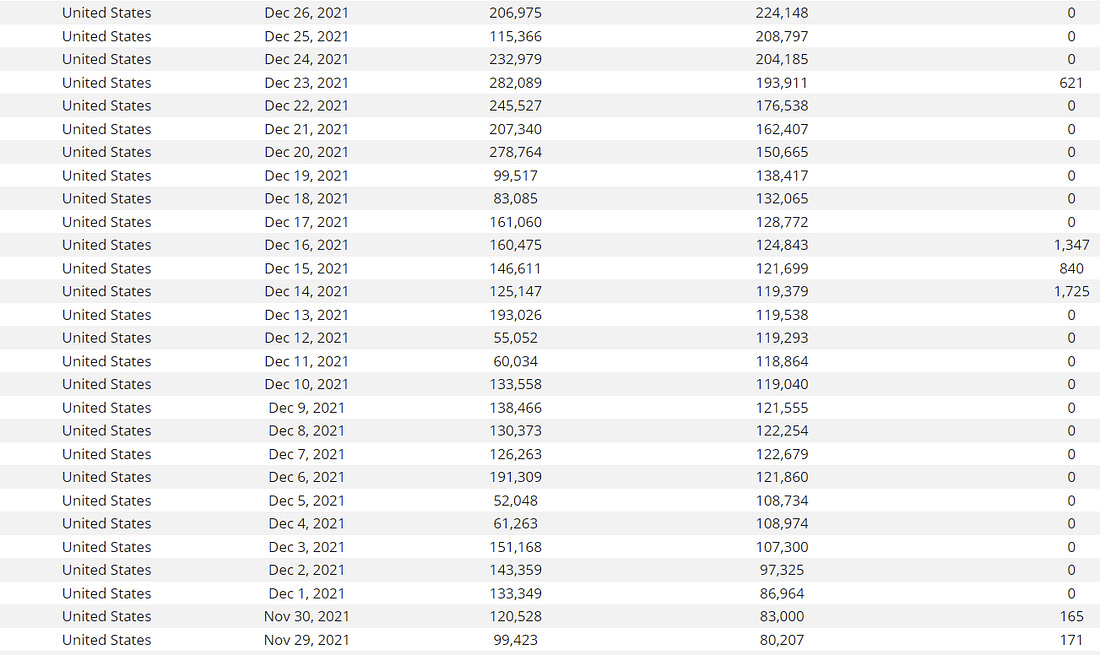Select United States in Nov 29 row

pyautogui.click(x=107, y=640)
